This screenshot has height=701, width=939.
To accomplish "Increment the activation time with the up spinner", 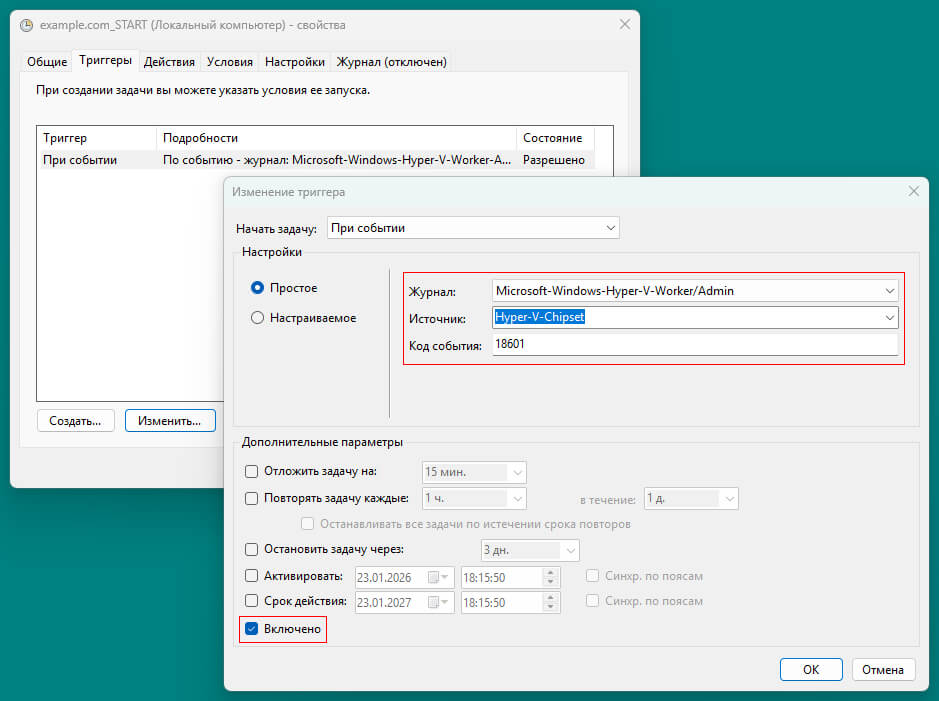I will [x=552, y=572].
